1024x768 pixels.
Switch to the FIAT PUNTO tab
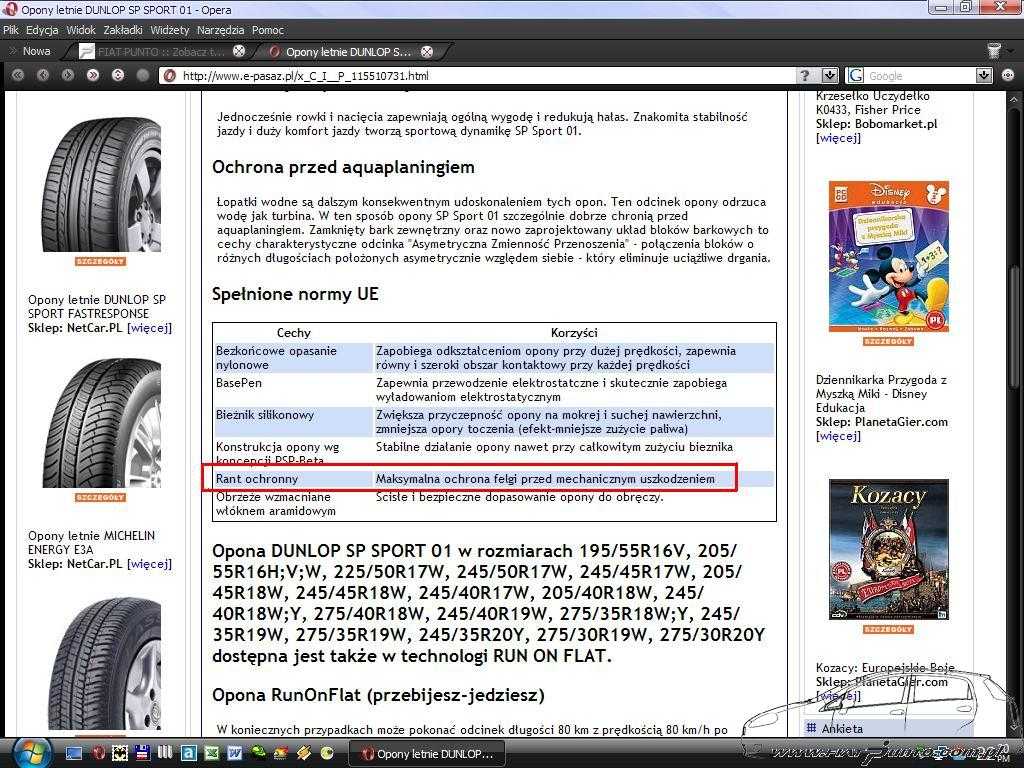coord(155,51)
